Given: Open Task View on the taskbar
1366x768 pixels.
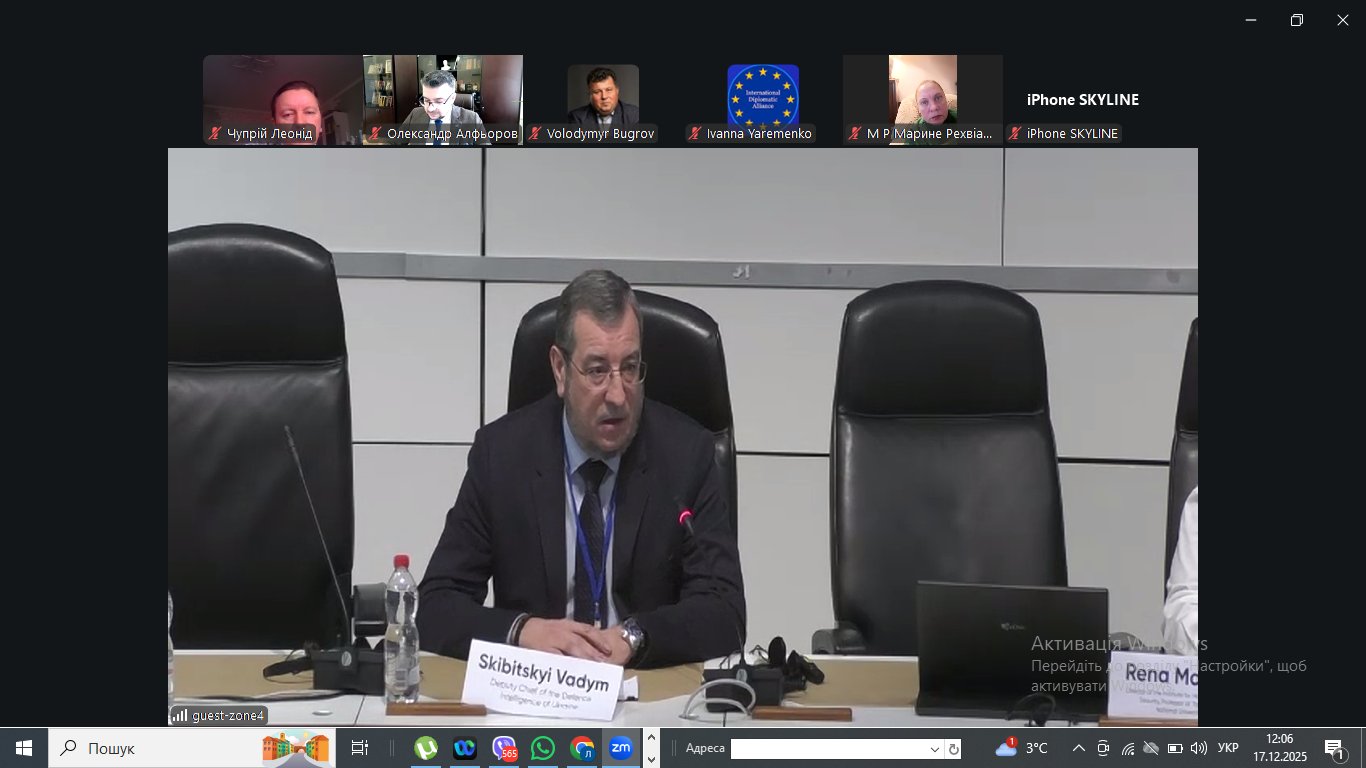Looking at the screenshot, I should click(x=360, y=748).
